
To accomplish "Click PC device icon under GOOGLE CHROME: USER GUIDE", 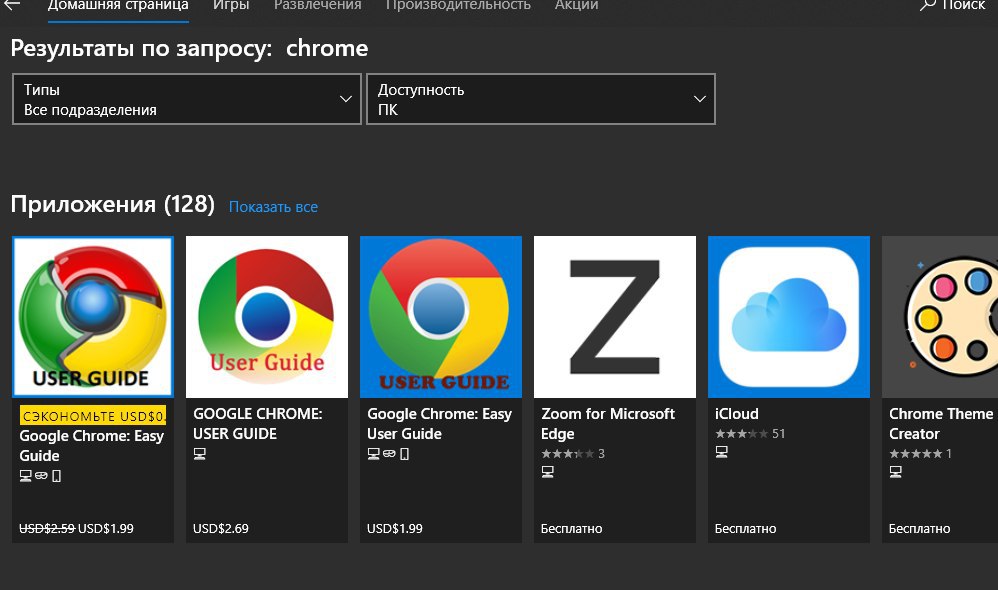I will coord(199,454).
